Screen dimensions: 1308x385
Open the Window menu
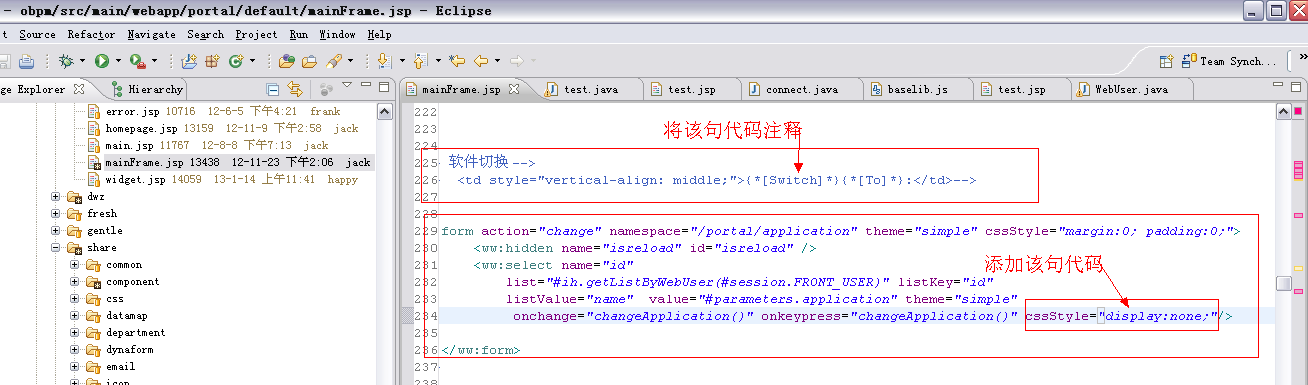[x=337, y=34]
